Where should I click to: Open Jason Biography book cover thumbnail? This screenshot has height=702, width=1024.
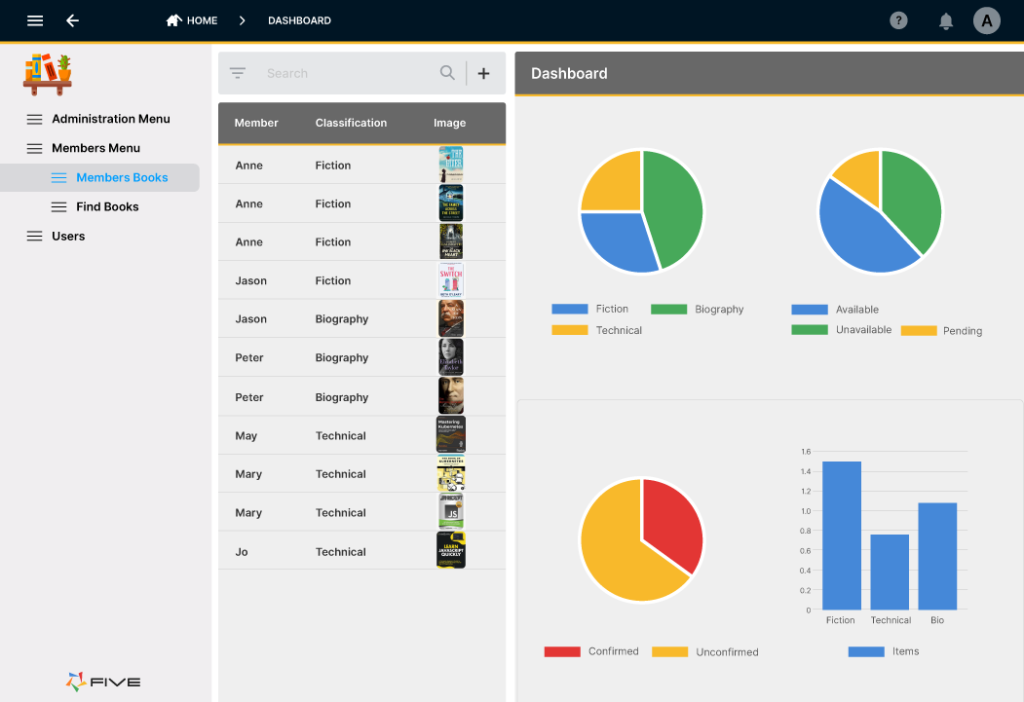451,319
